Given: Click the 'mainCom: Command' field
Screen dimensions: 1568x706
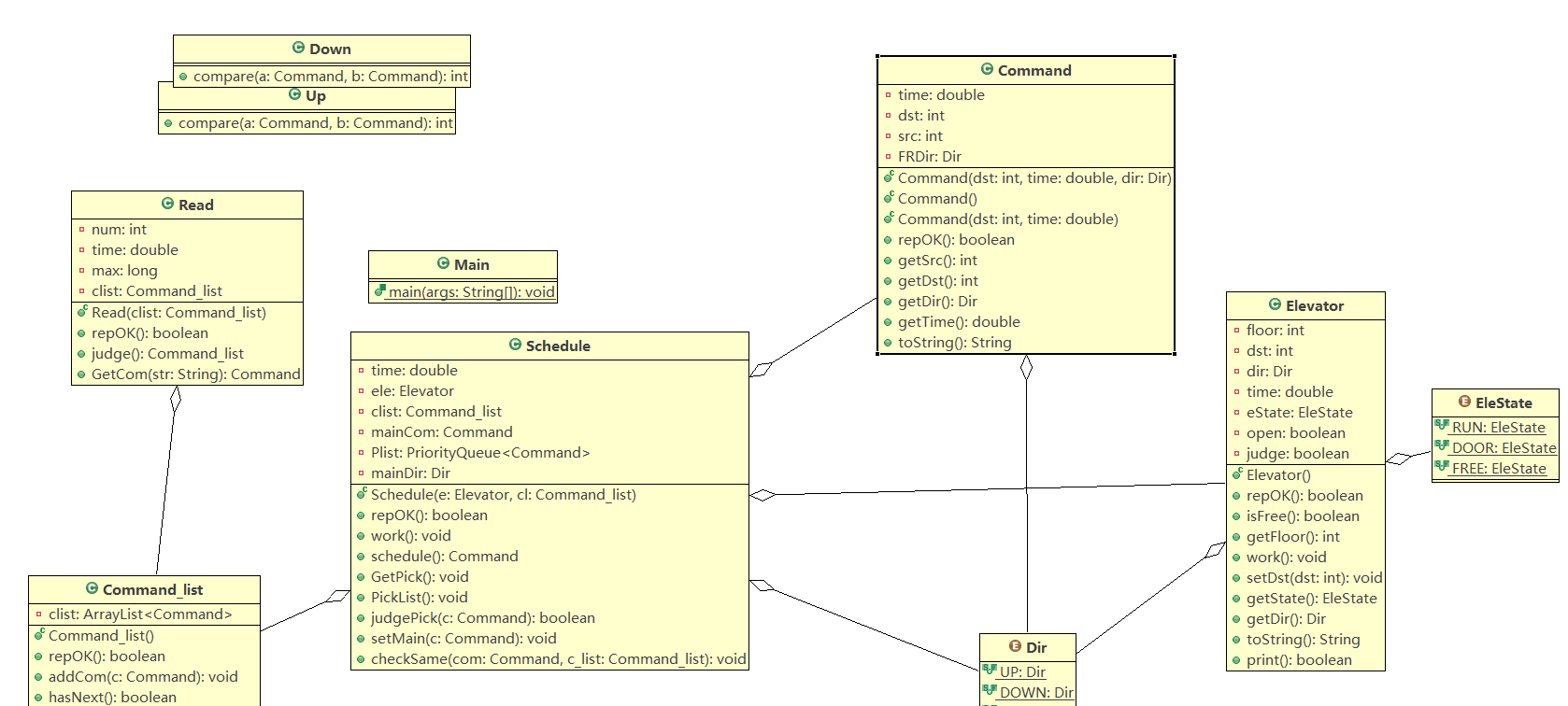Looking at the screenshot, I should click(442, 431).
